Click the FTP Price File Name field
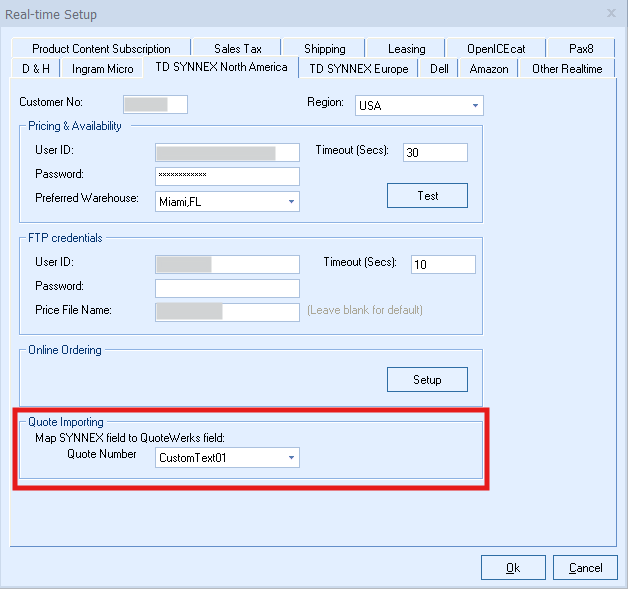 coord(227,312)
